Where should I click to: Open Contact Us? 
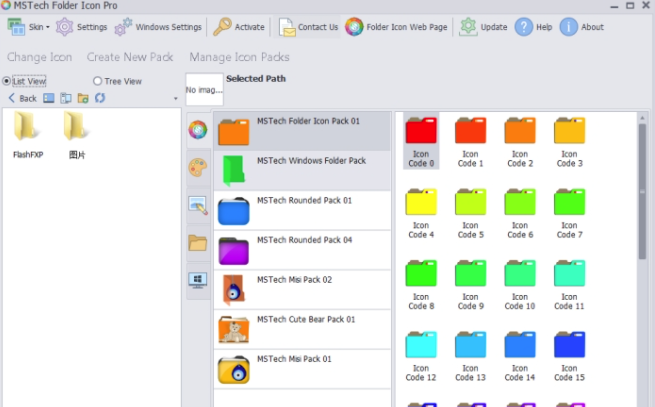point(308,27)
